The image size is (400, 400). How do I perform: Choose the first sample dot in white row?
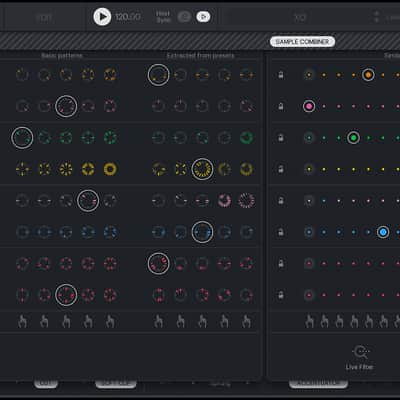[309, 201]
